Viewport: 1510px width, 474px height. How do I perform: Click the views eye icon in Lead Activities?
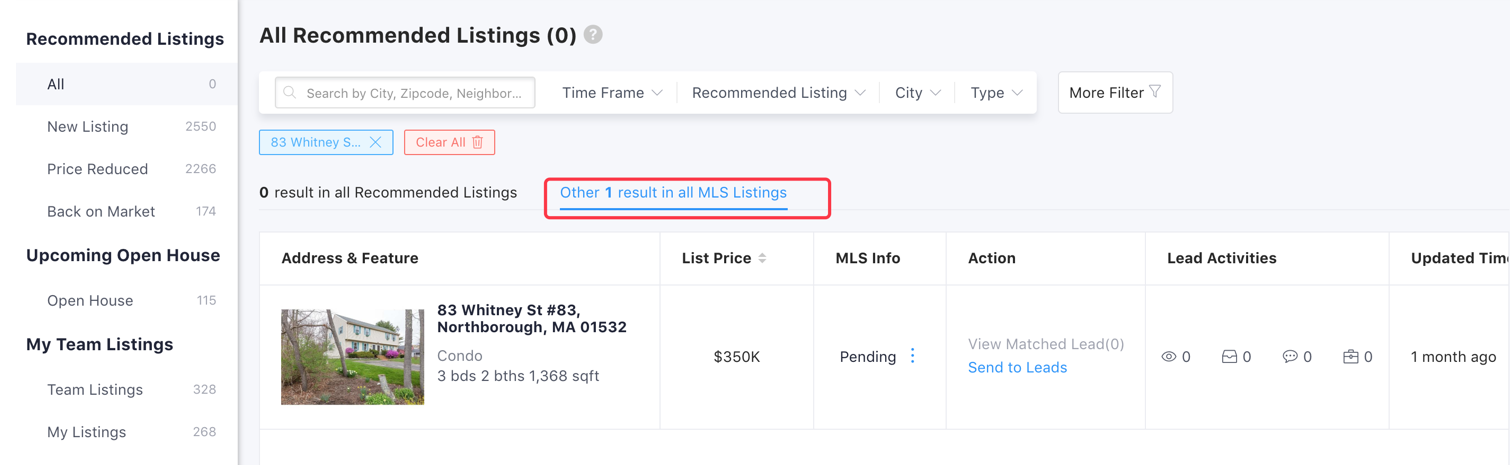click(1169, 357)
